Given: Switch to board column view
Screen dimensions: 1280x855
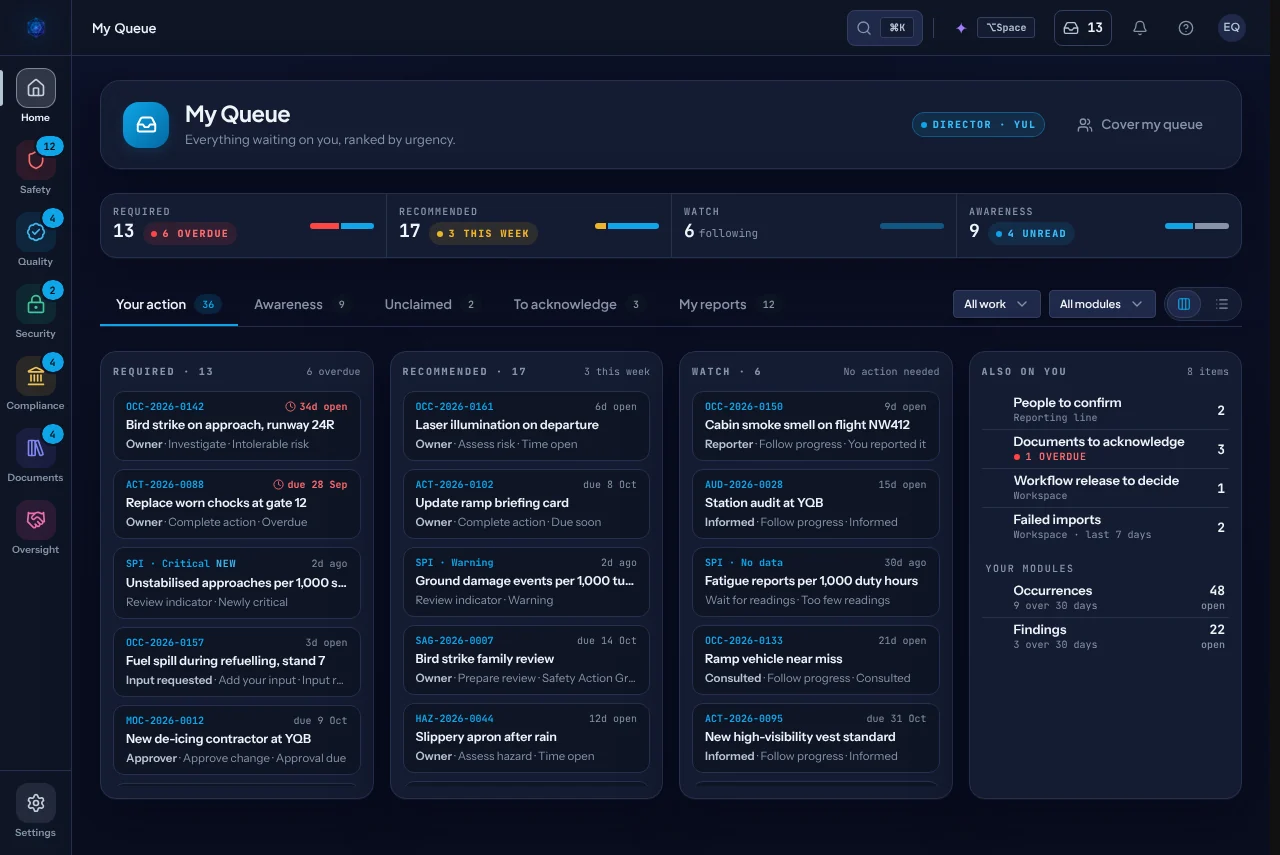Looking at the screenshot, I should [x=1184, y=304].
